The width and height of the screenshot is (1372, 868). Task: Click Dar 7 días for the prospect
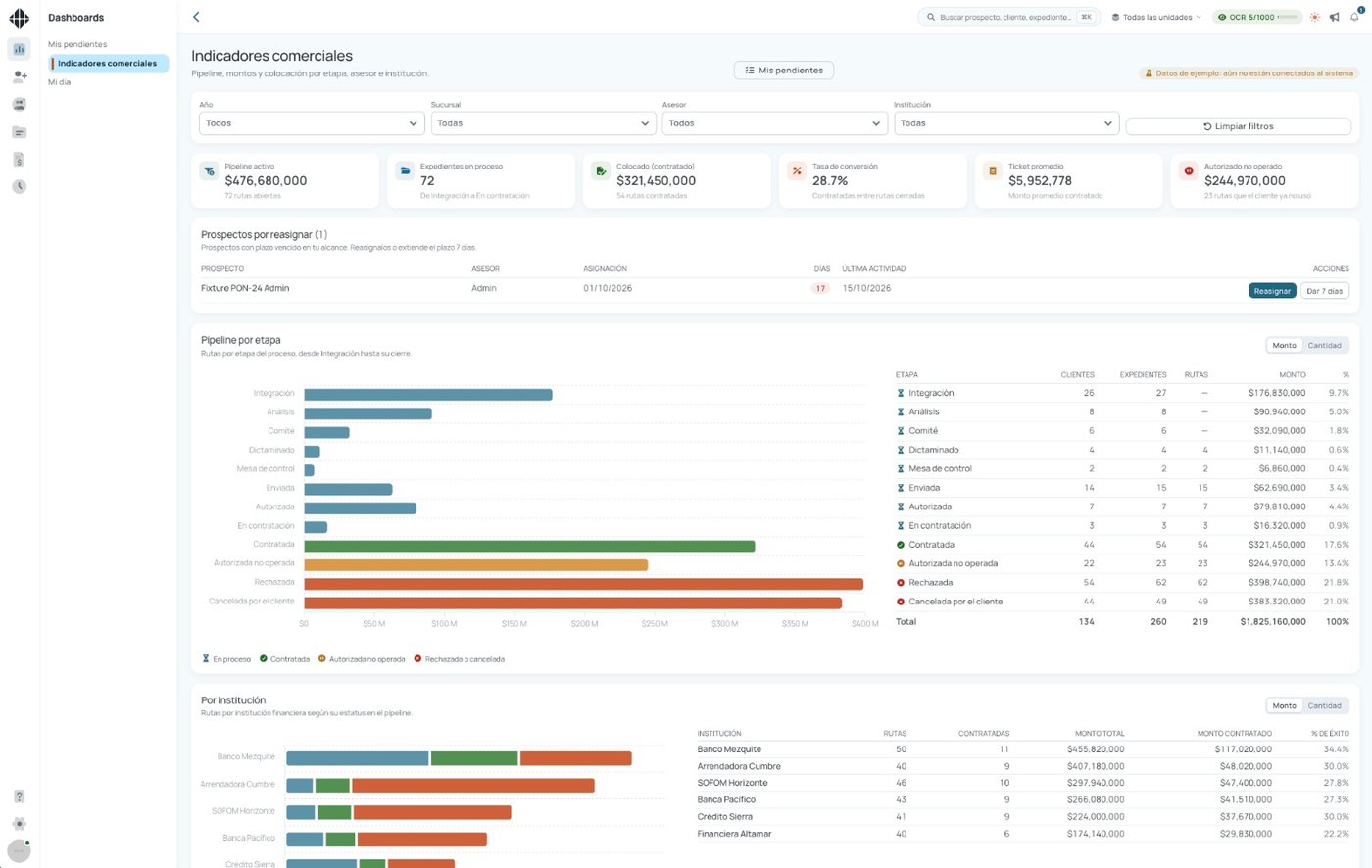pyautogui.click(x=1325, y=291)
